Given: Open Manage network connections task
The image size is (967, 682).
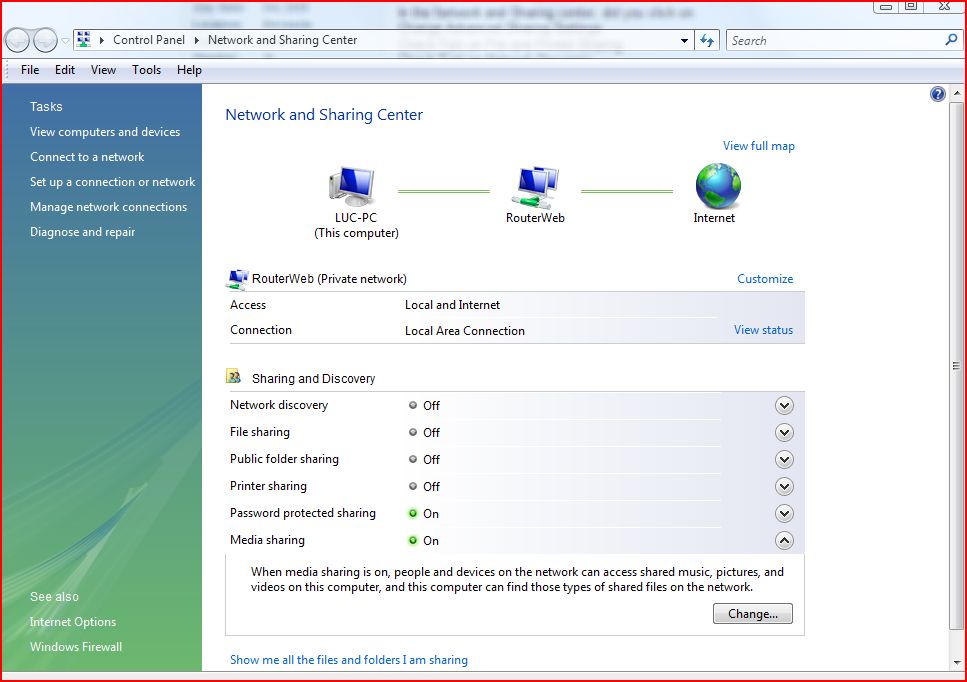Looking at the screenshot, I should (x=108, y=207).
